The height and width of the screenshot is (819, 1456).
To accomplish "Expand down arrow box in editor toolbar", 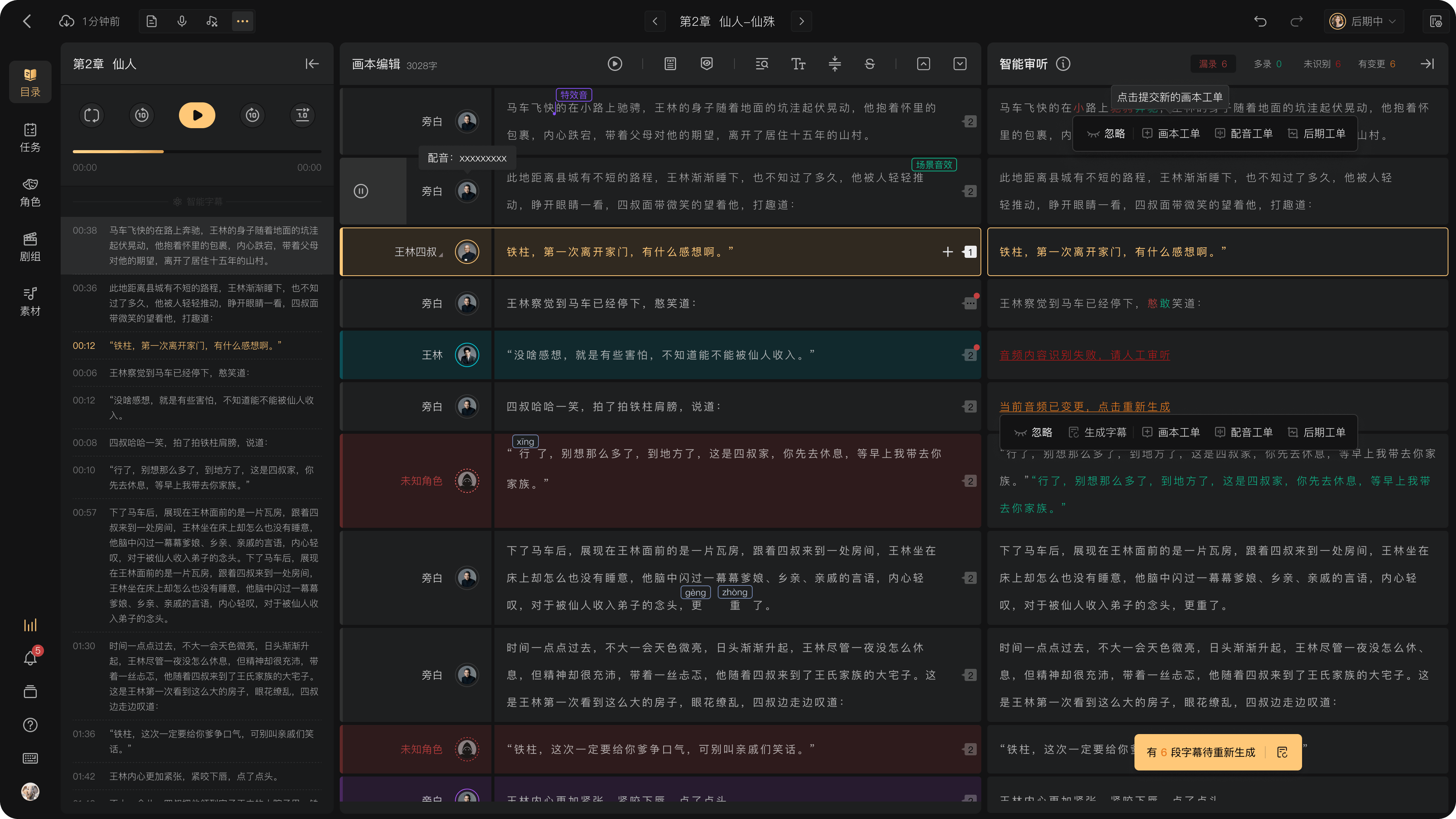I will click(960, 64).
